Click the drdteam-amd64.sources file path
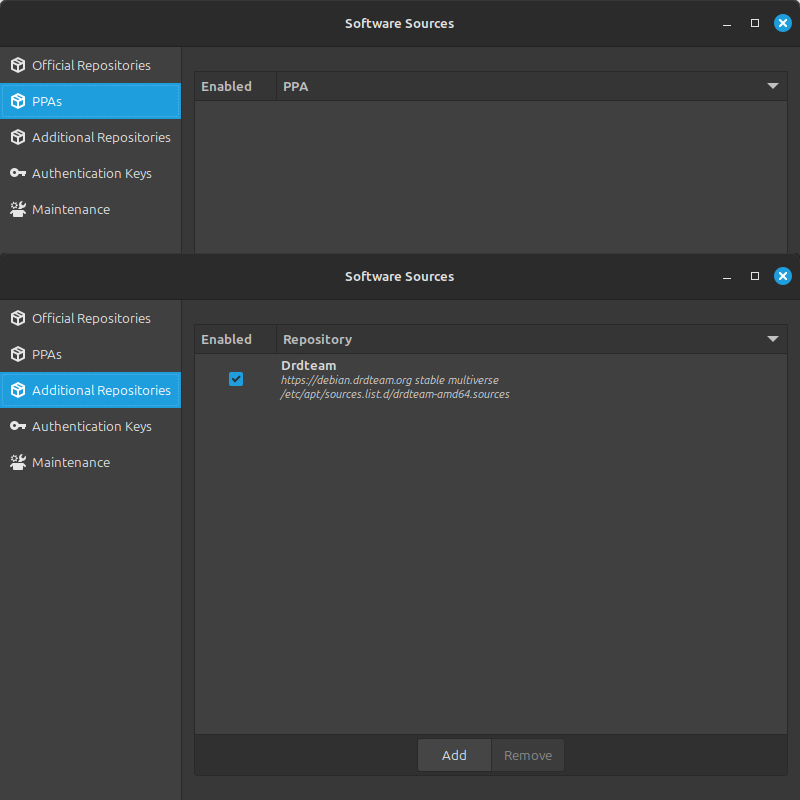The width and height of the screenshot is (800, 800). click(395, 394)
